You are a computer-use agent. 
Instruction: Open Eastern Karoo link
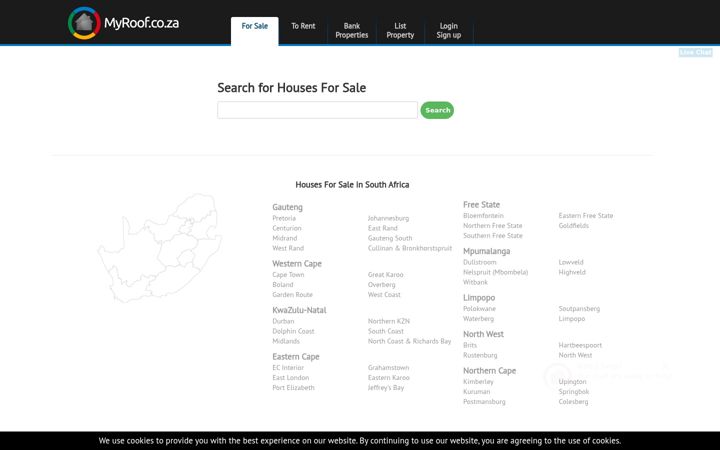click(x=388, y=377)
